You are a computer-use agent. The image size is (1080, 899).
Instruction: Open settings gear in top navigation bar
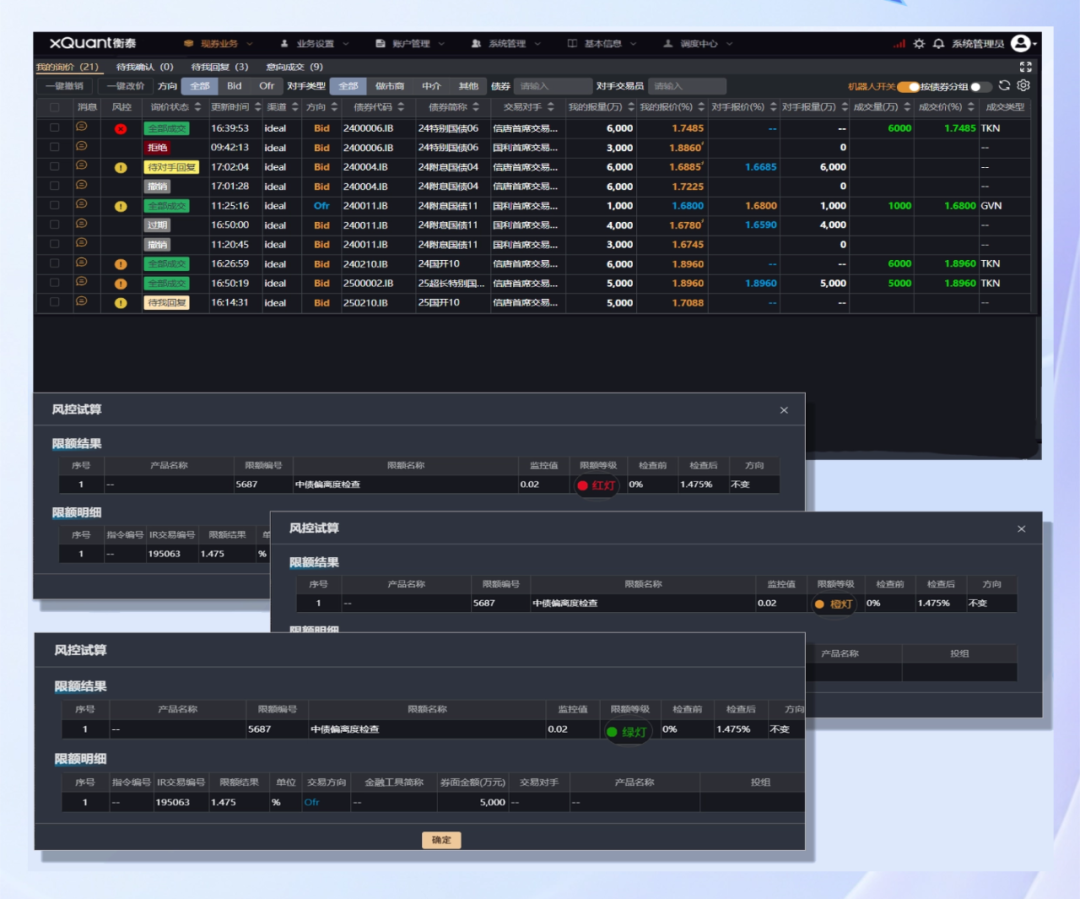pyautogui.click(x=919, y=44)
